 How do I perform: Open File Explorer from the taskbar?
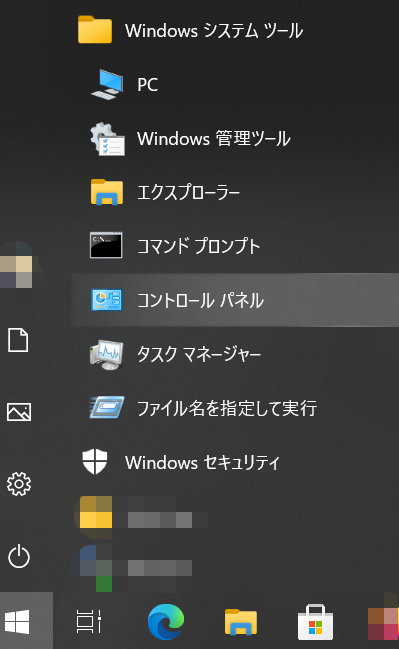pyautogui.click(x=240, y=621)
